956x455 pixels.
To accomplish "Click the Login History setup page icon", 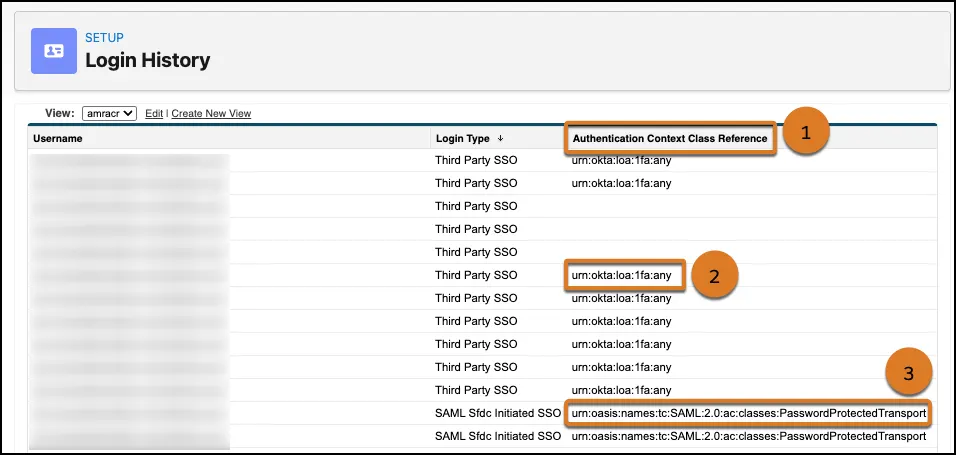I will click(54, 51).
